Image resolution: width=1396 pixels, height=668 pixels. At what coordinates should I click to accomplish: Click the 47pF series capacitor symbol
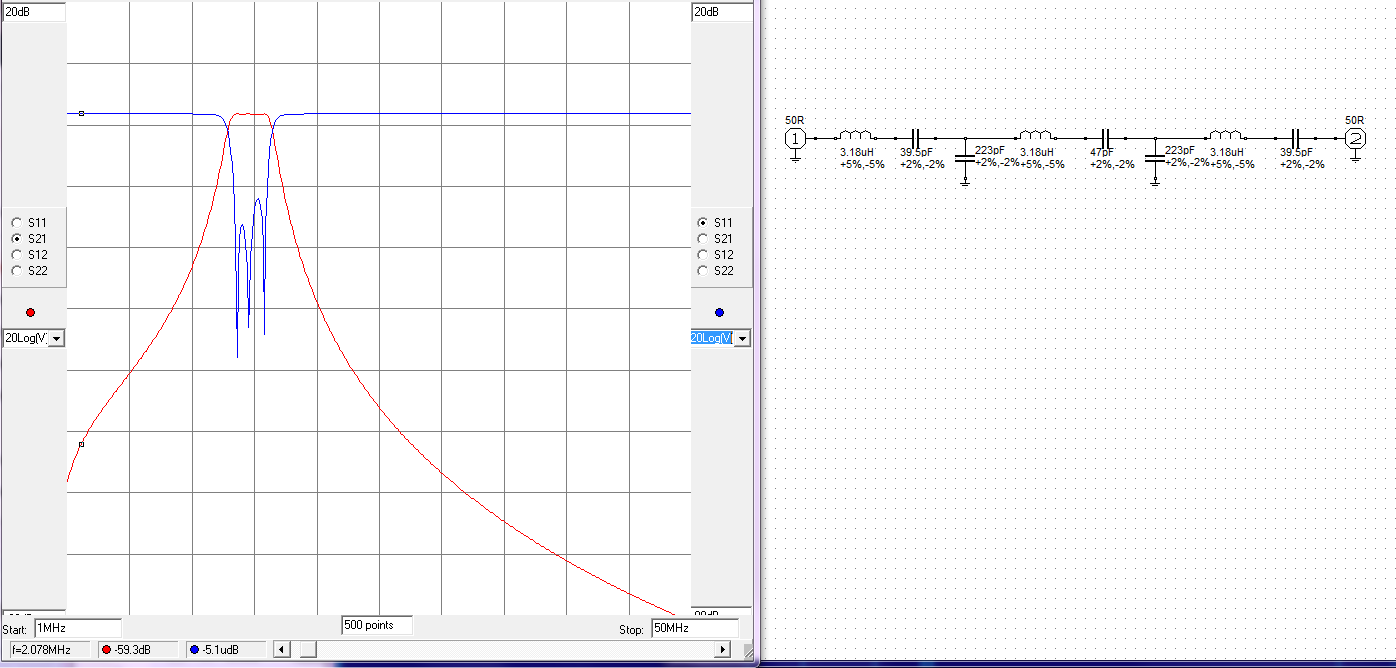[x=1106, y=138]
